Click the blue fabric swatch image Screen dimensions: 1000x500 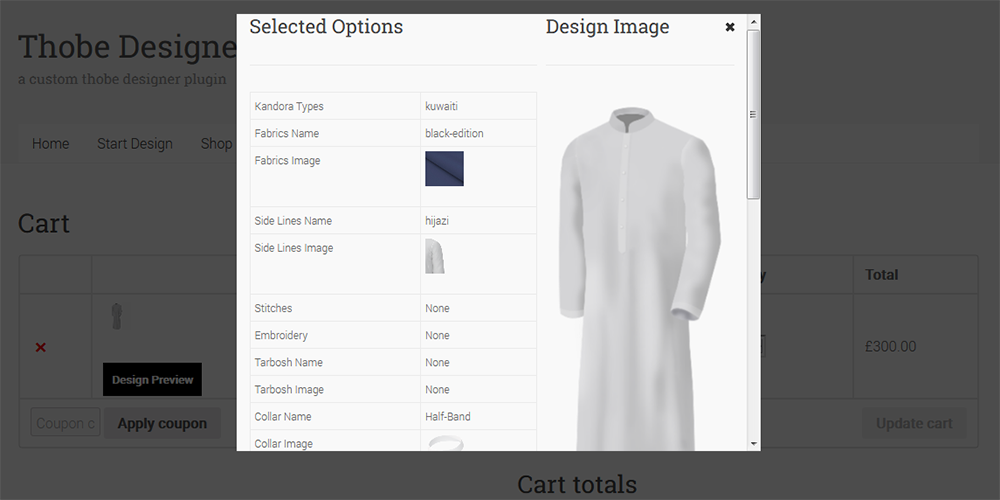click(x=445, y=168)
